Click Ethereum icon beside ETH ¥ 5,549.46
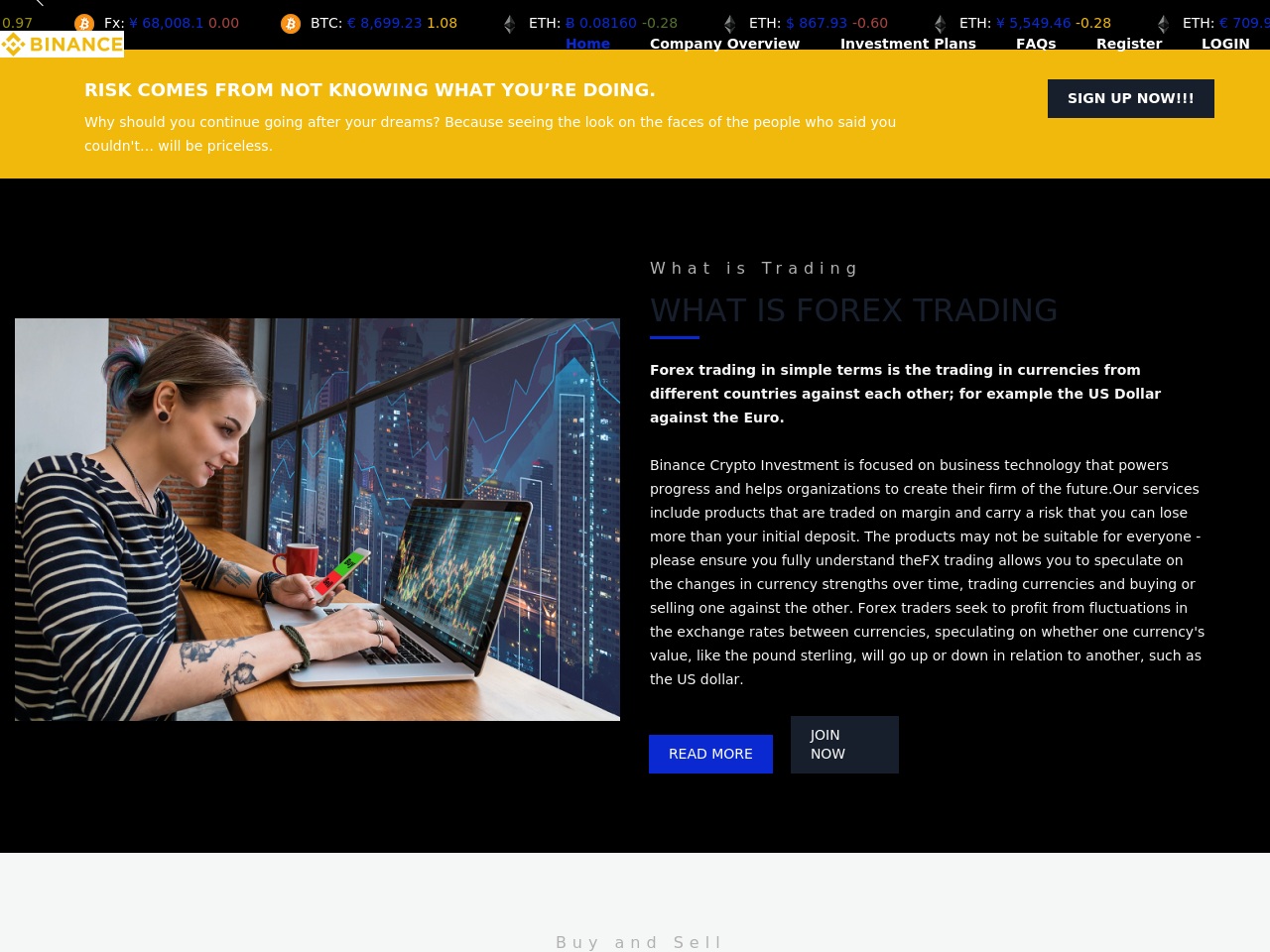 940,24
